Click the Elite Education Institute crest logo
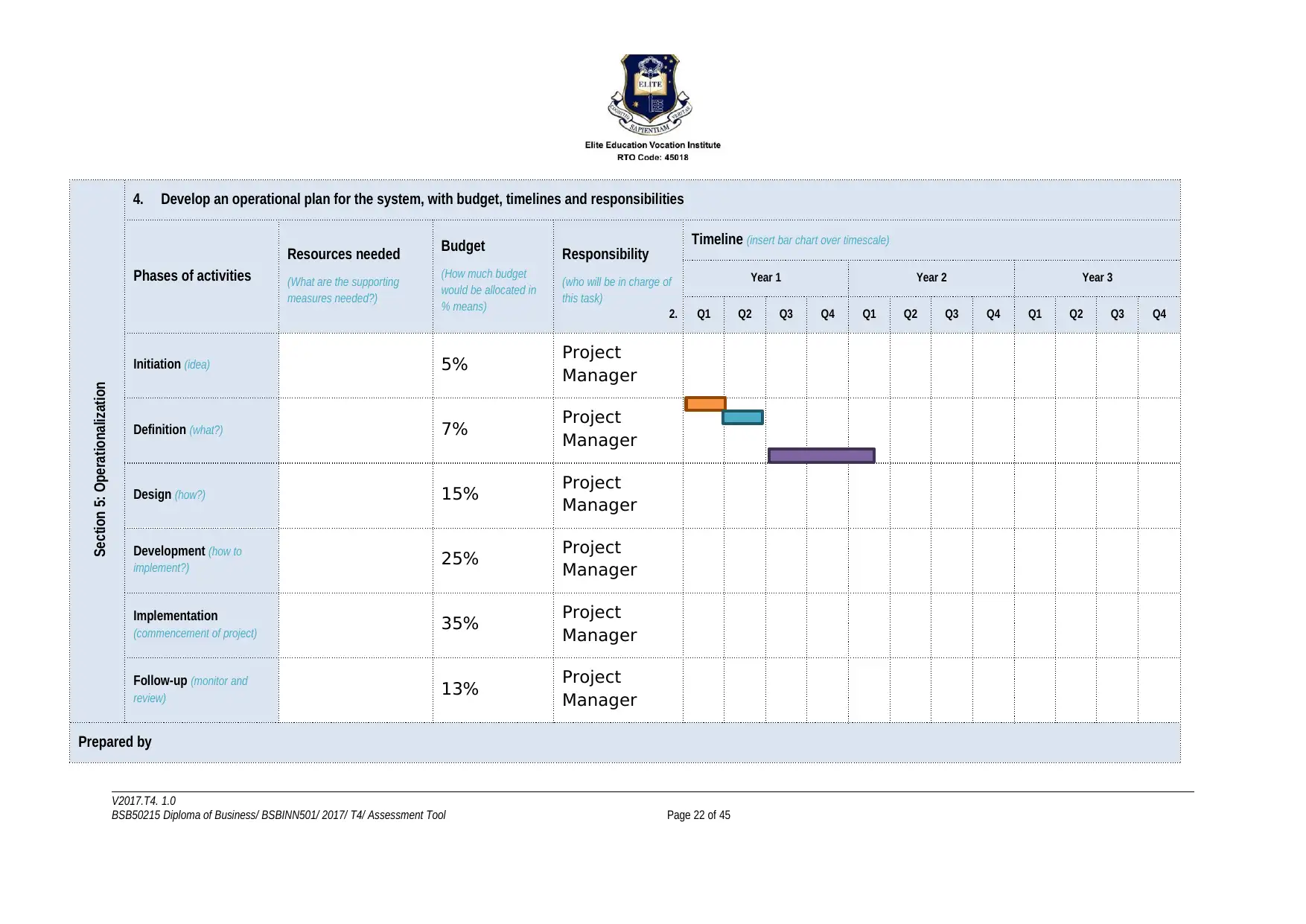The image size is (1306, 924). [x=651, y=94]
